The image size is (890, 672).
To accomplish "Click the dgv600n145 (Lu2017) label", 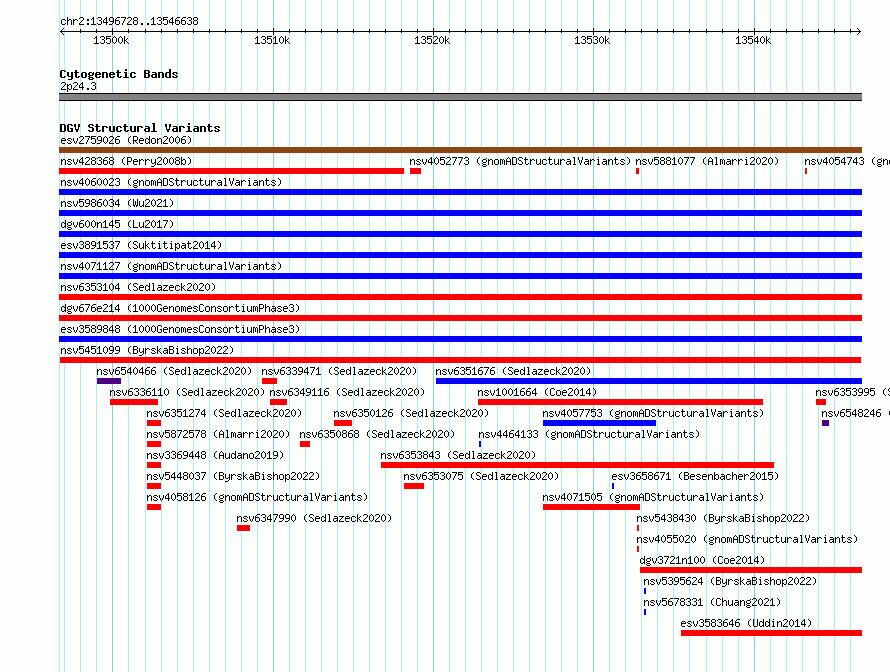I will [117, 224].
